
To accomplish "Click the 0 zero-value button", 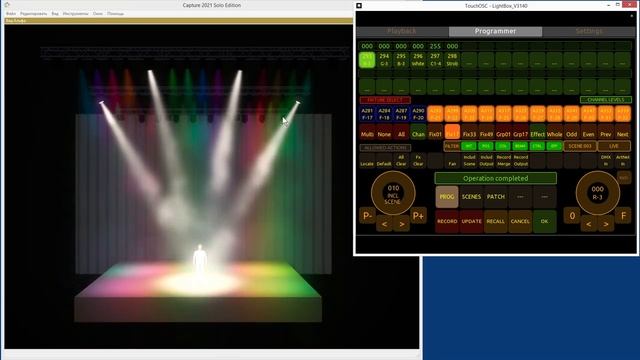I will click(572, 216).
